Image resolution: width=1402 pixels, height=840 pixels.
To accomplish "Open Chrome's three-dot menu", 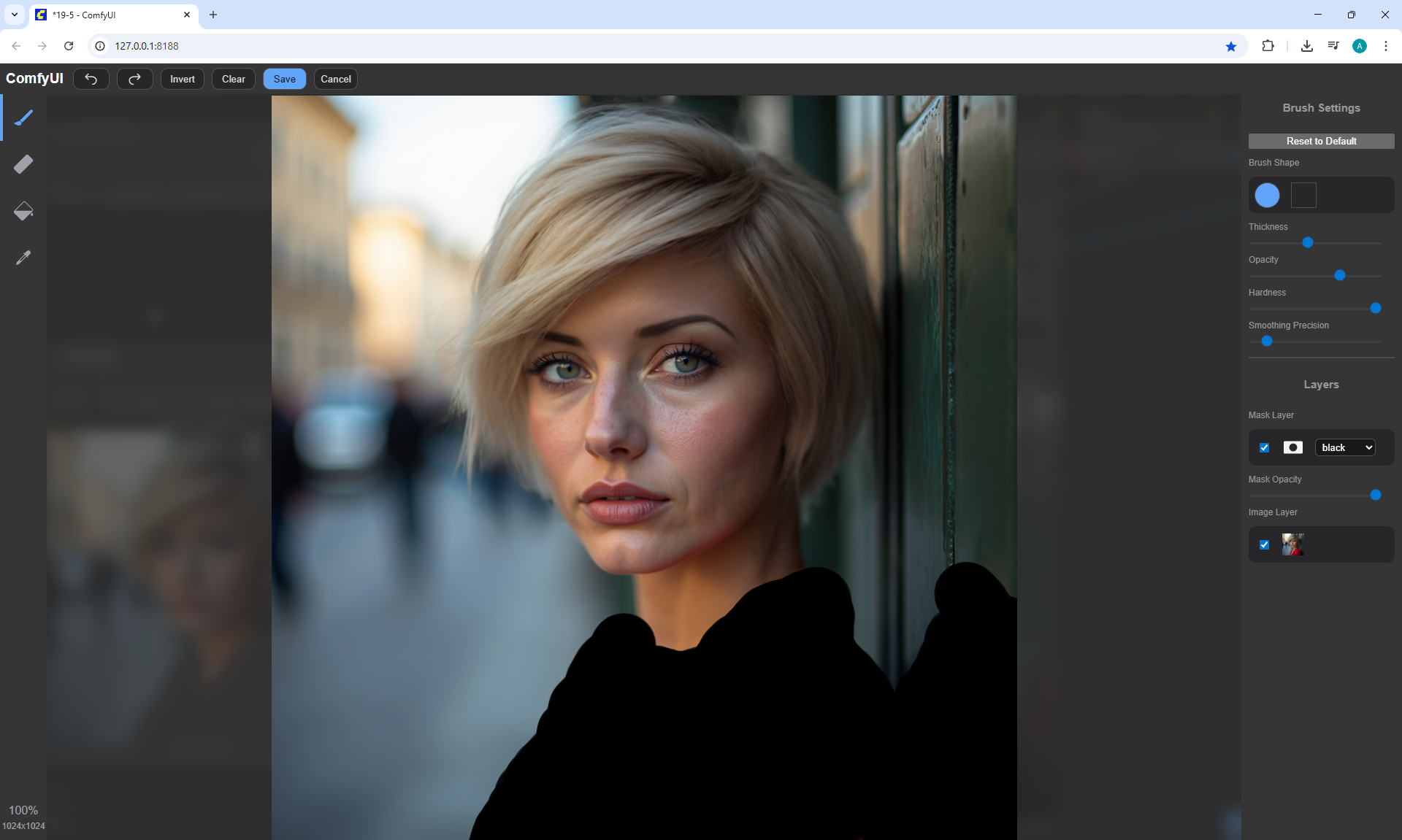I will click(x=1385, y=46).
